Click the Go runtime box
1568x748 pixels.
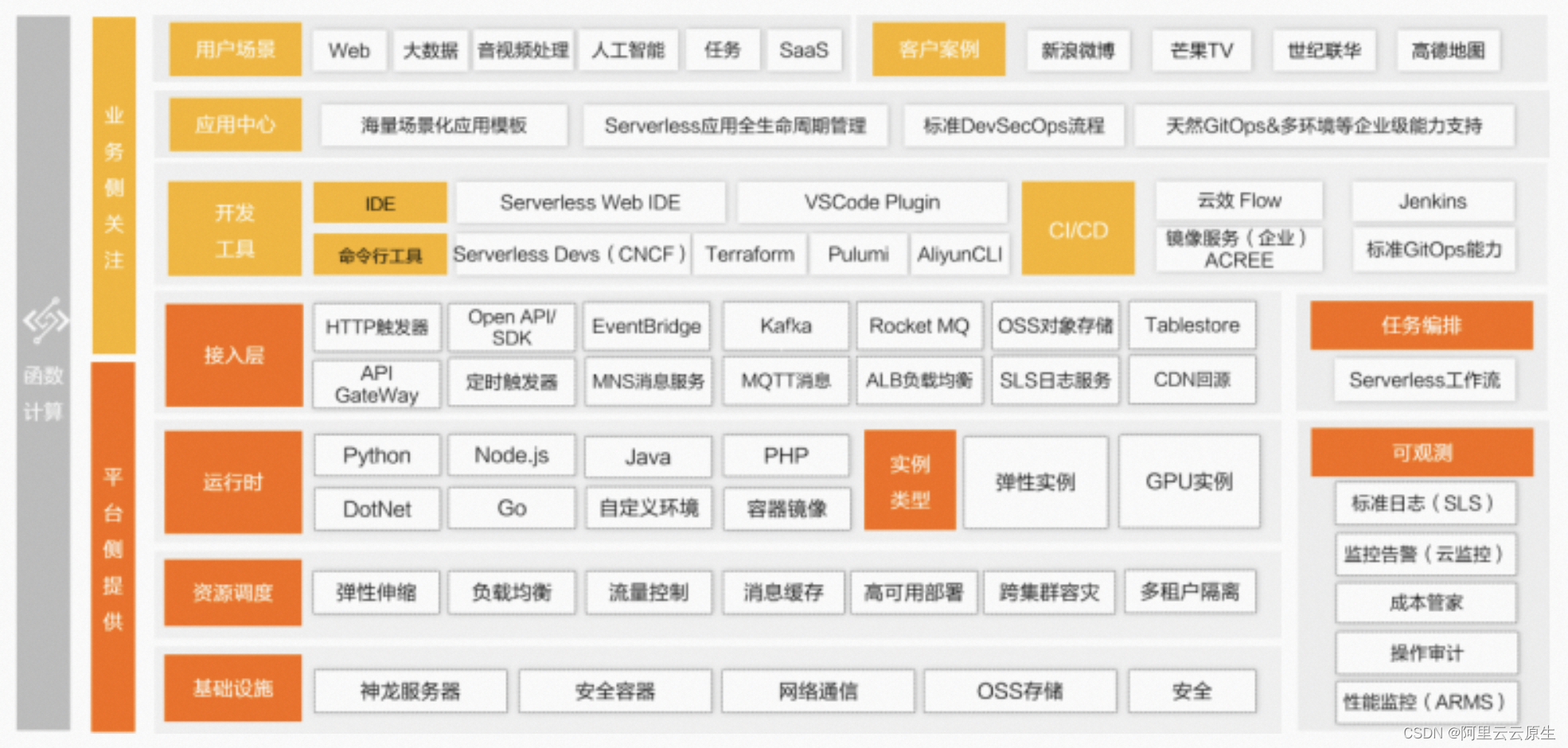tap(512, 508)
